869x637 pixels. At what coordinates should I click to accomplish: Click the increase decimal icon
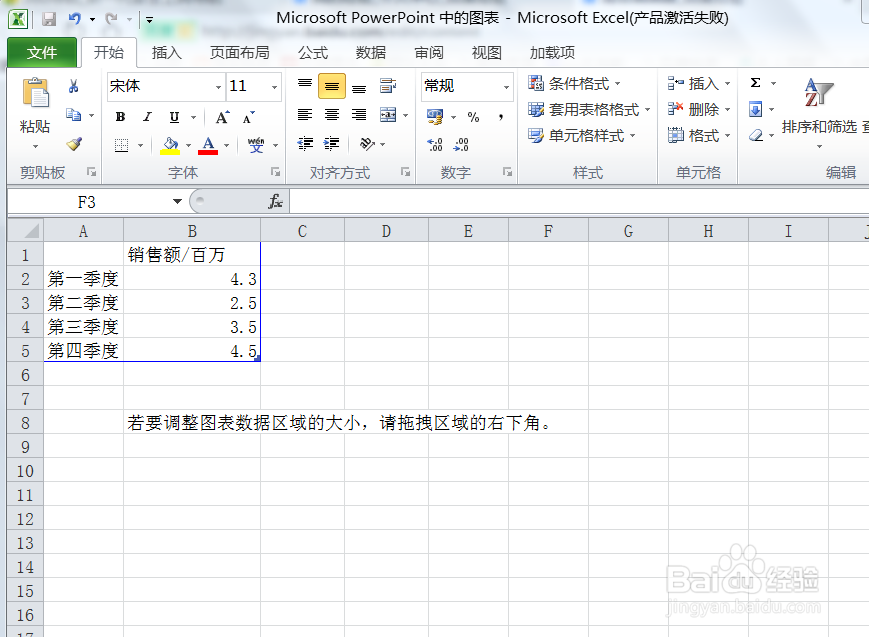click(435, 145)
